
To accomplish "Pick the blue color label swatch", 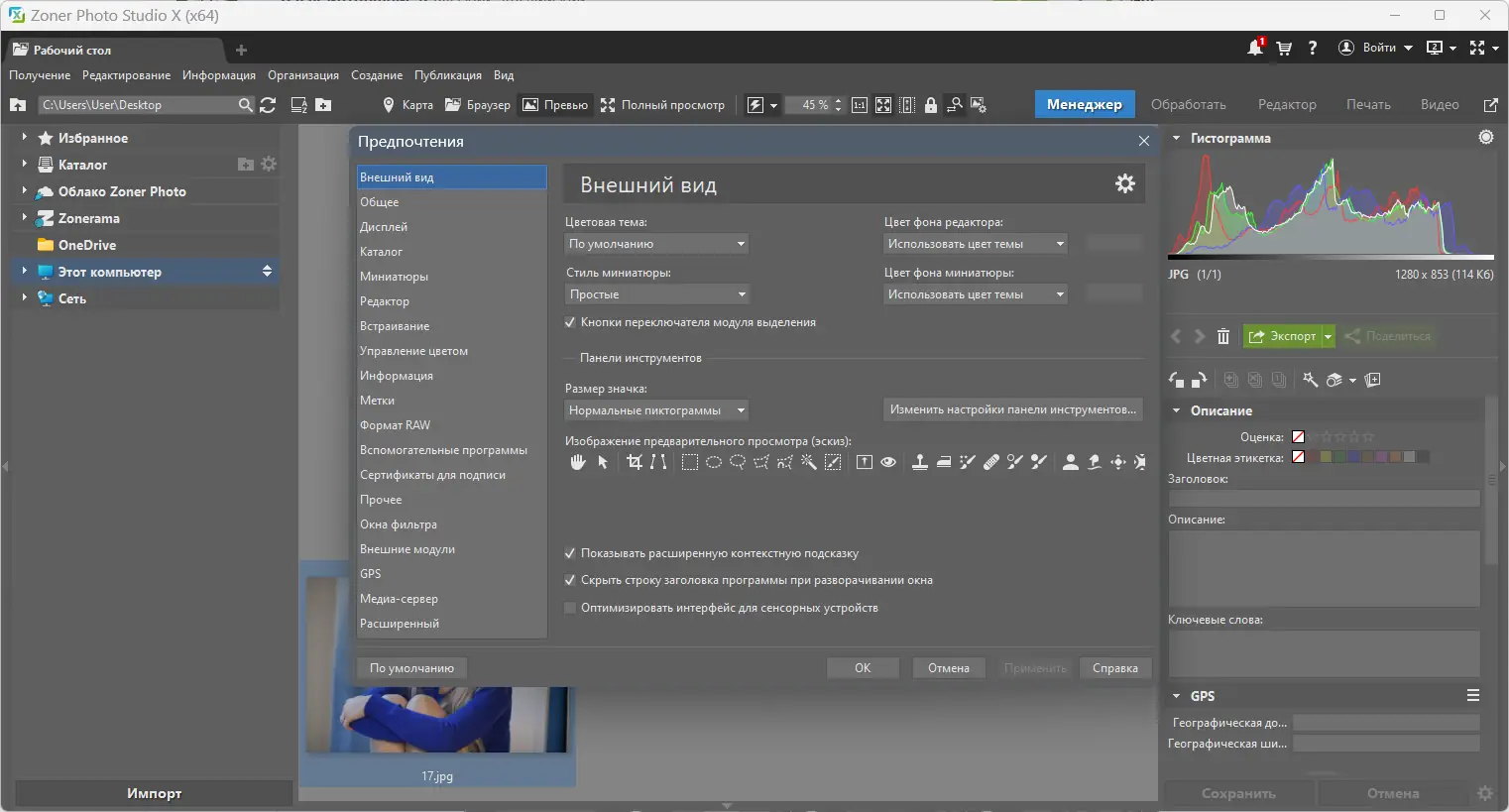I will [x=1354, y=457].
